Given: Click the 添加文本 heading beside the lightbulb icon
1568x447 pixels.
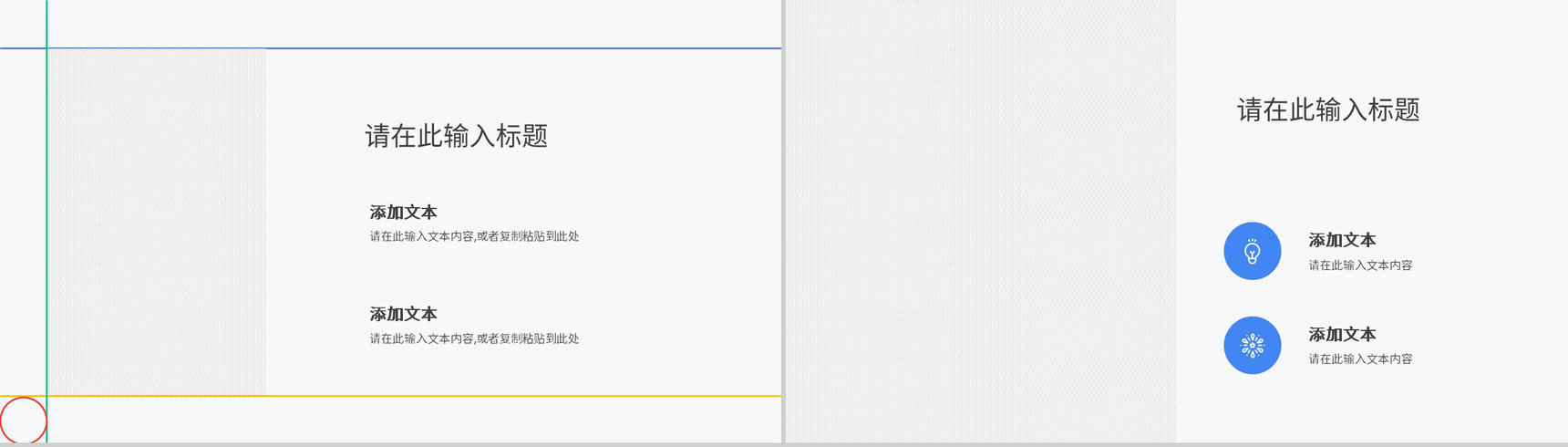Looking at the screenshot, I should click(x=1342, y=240).
